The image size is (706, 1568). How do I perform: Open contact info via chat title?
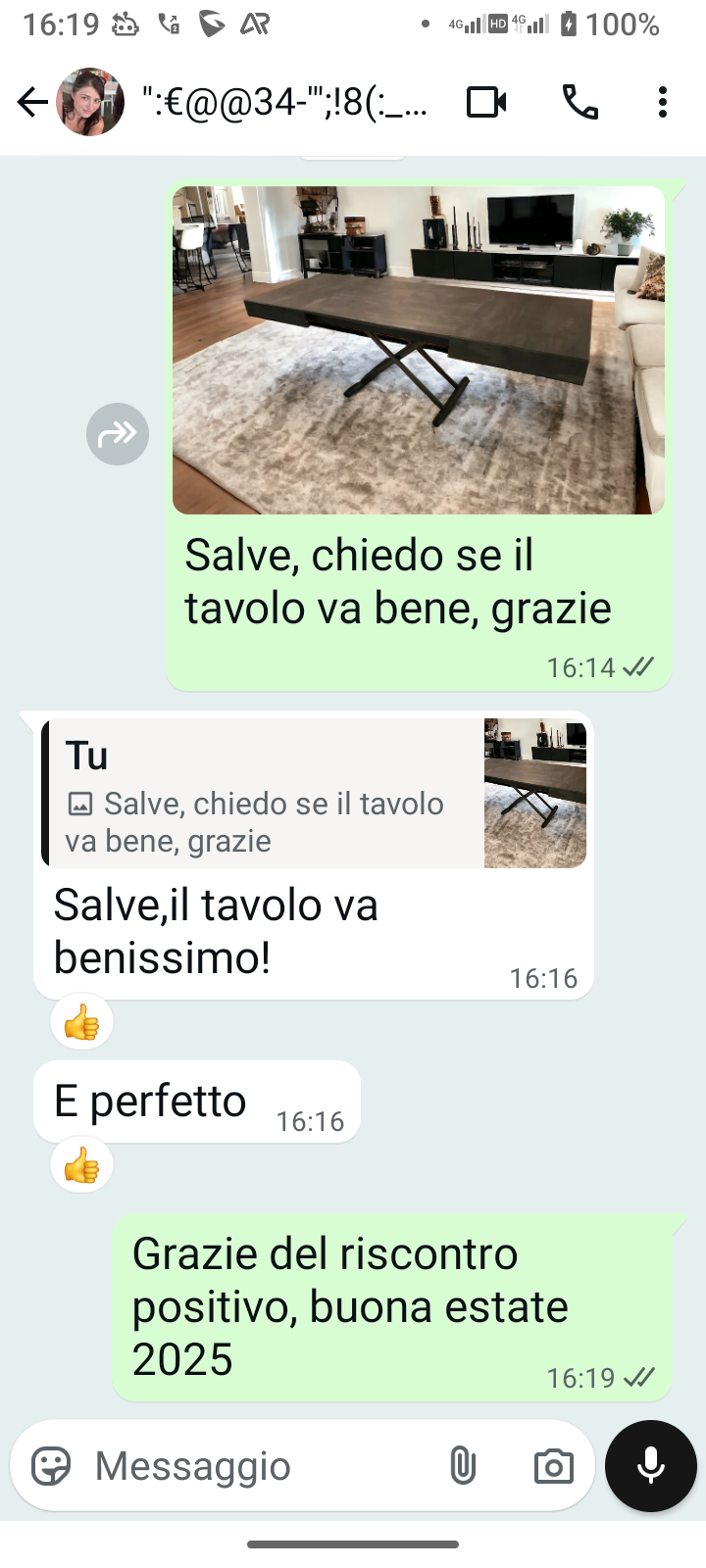coord(285,102)
